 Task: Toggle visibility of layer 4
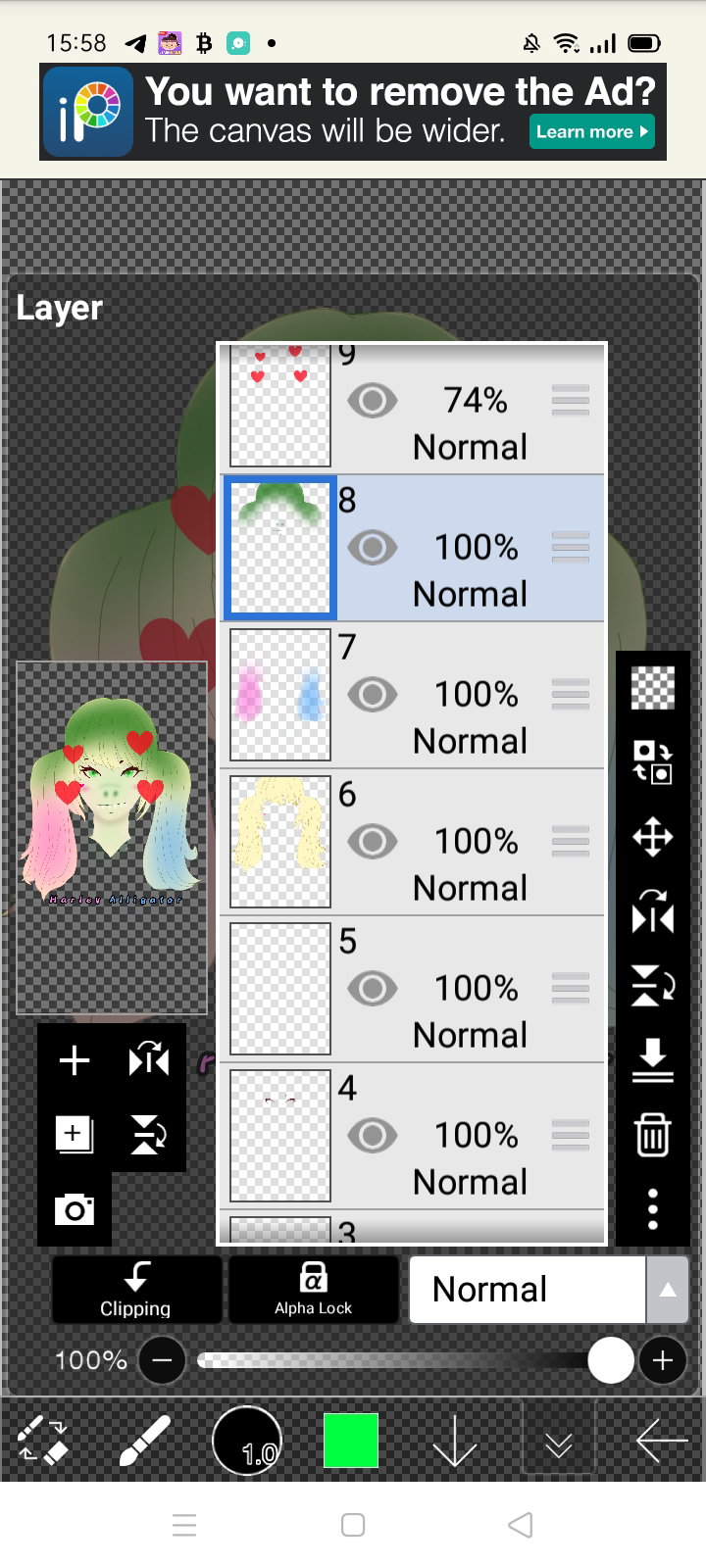[x=372, y=1136]
